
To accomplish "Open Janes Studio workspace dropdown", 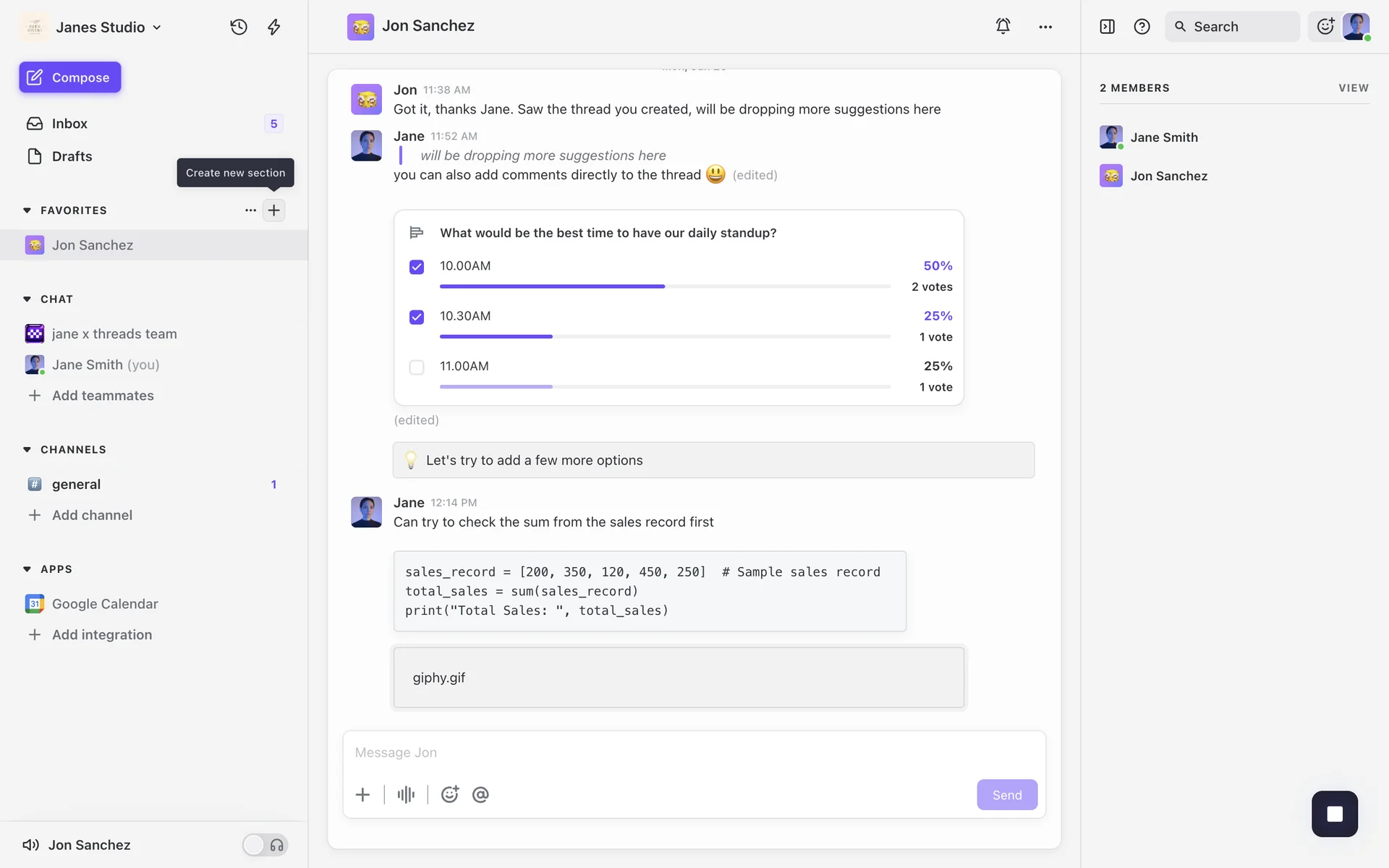I will click(109, 27).
